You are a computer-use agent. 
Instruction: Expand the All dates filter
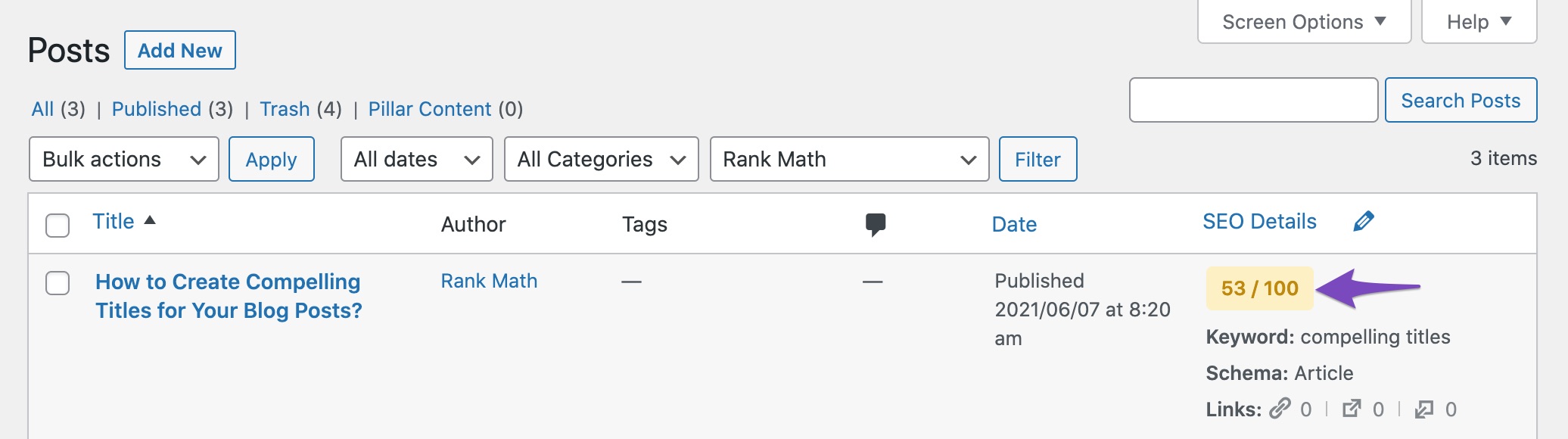pos(417,159)
